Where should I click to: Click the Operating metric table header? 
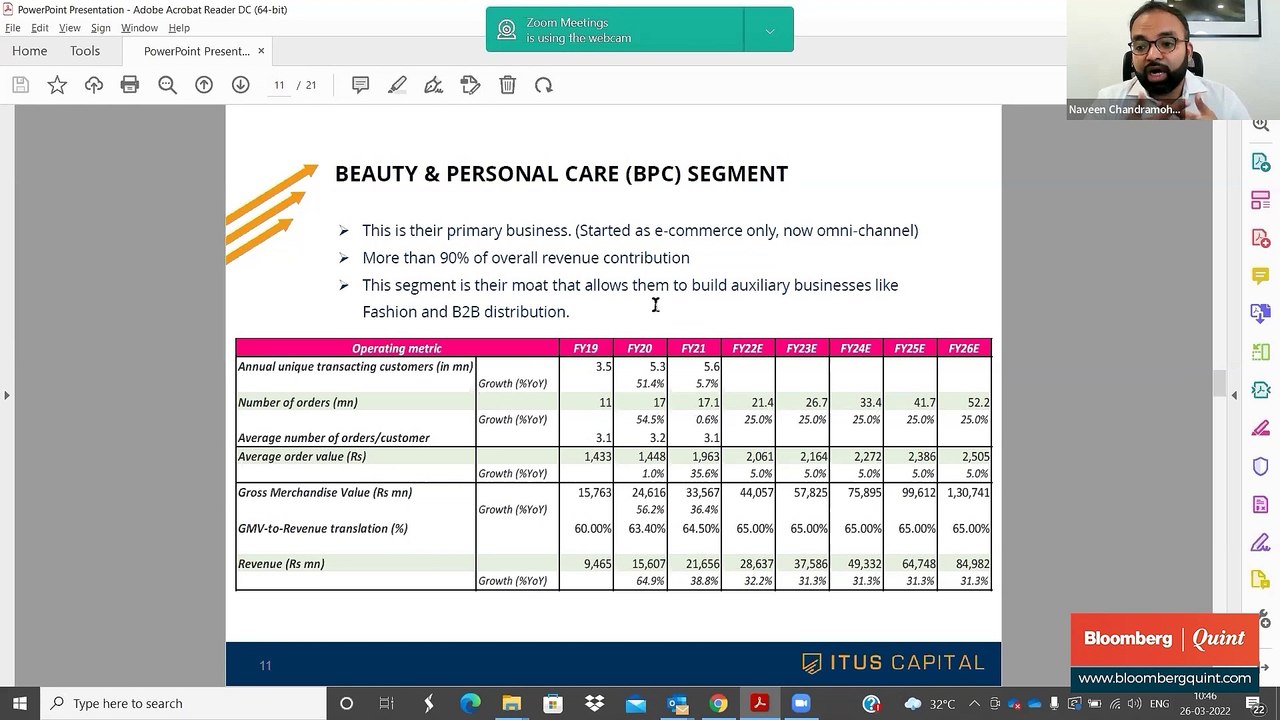[397, 348]
